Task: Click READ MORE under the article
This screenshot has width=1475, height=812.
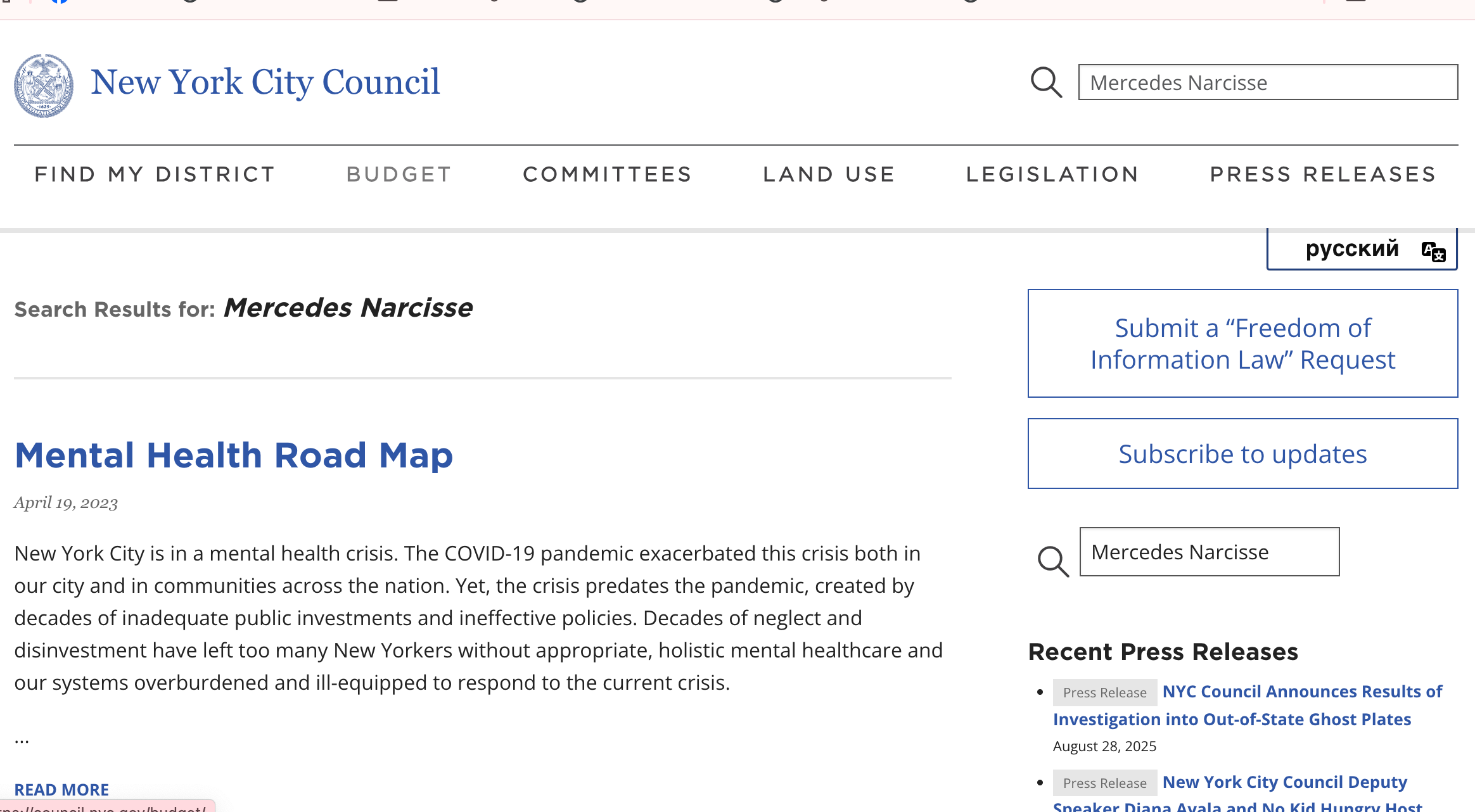Action: coord(61,789)
